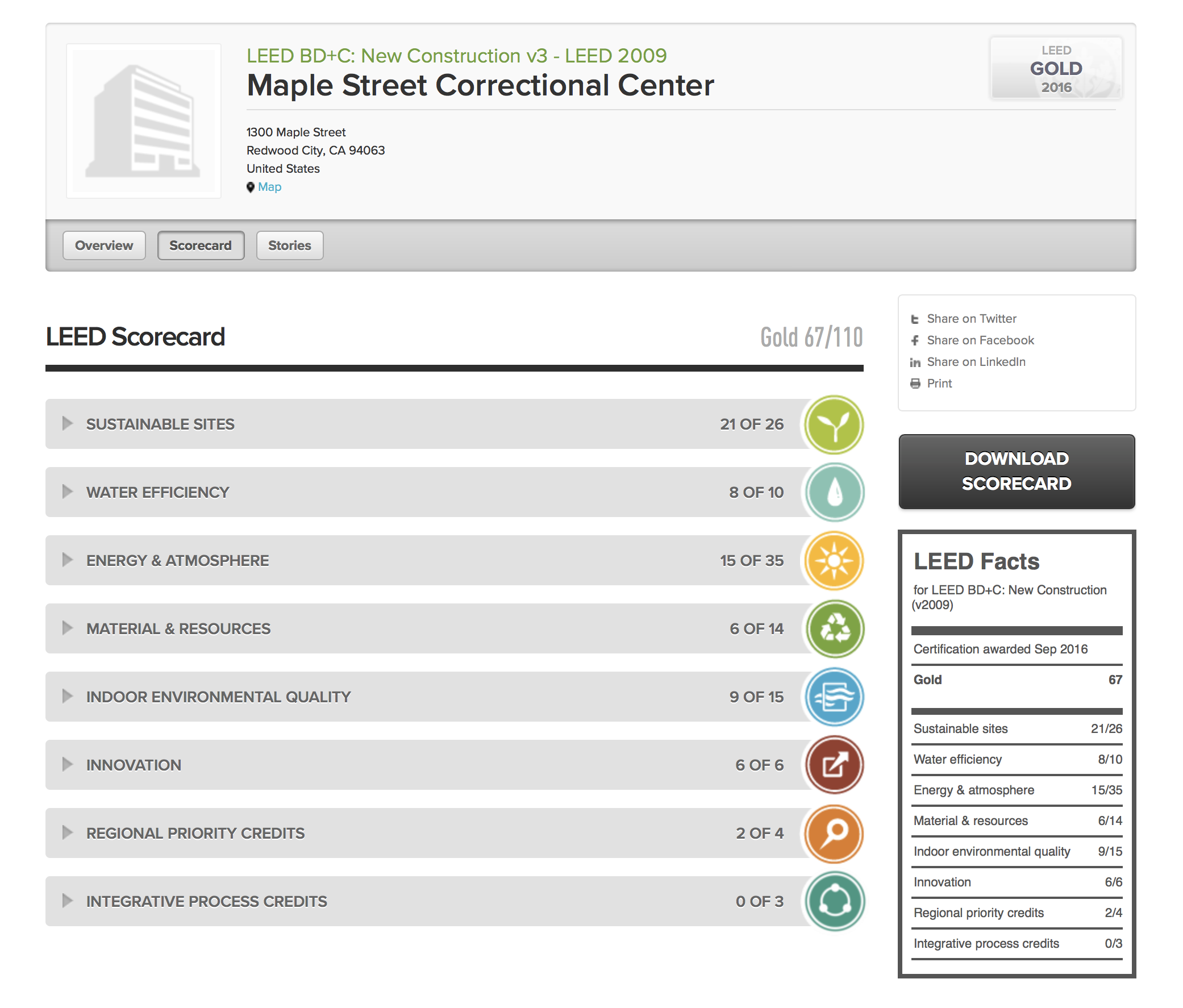This screenshot has width=1183, height=1008.
Task: Click the Sustainable Sites sprout icon
Action: pos(834,424)
